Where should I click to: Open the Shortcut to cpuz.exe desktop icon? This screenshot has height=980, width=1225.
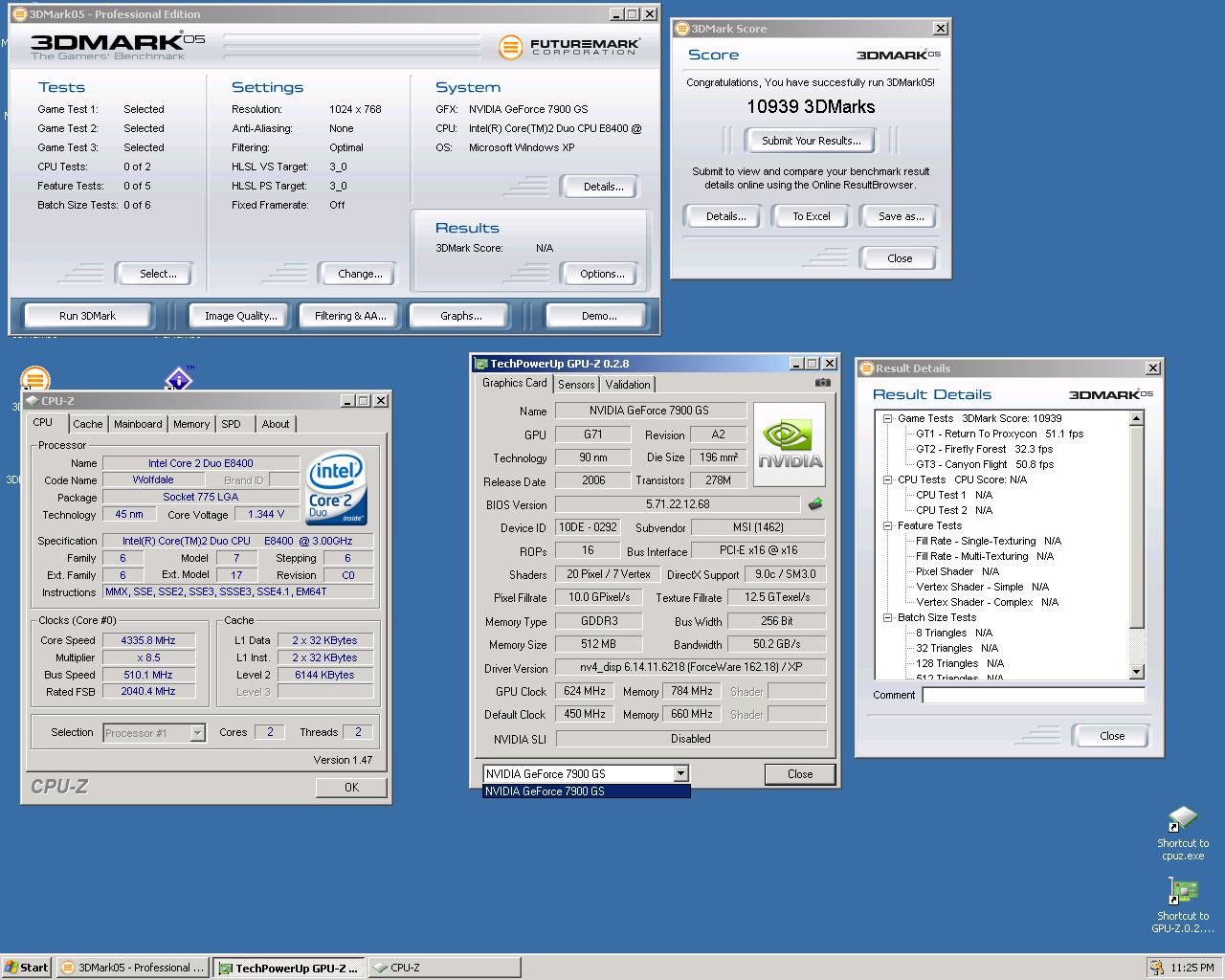click(x=1183, y=834)
